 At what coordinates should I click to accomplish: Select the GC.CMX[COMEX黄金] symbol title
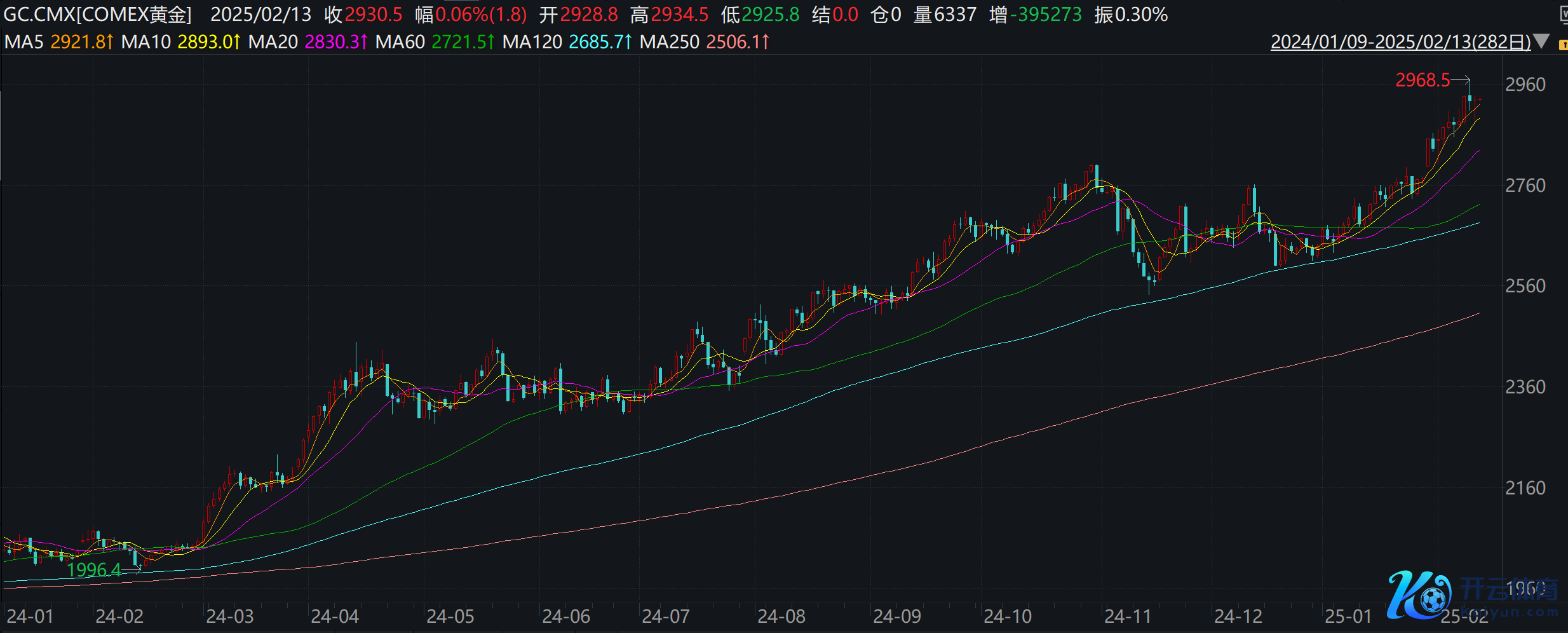[x=97, y=14]
